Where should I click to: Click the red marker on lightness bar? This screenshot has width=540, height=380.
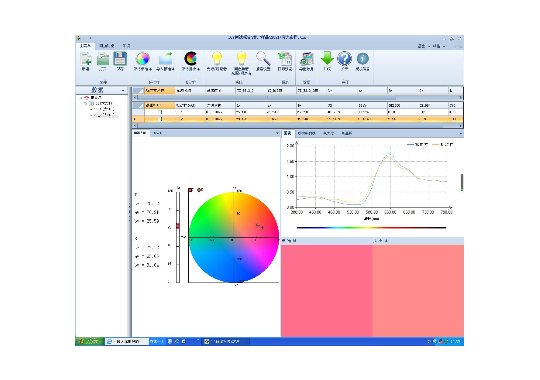coord(178,226)
